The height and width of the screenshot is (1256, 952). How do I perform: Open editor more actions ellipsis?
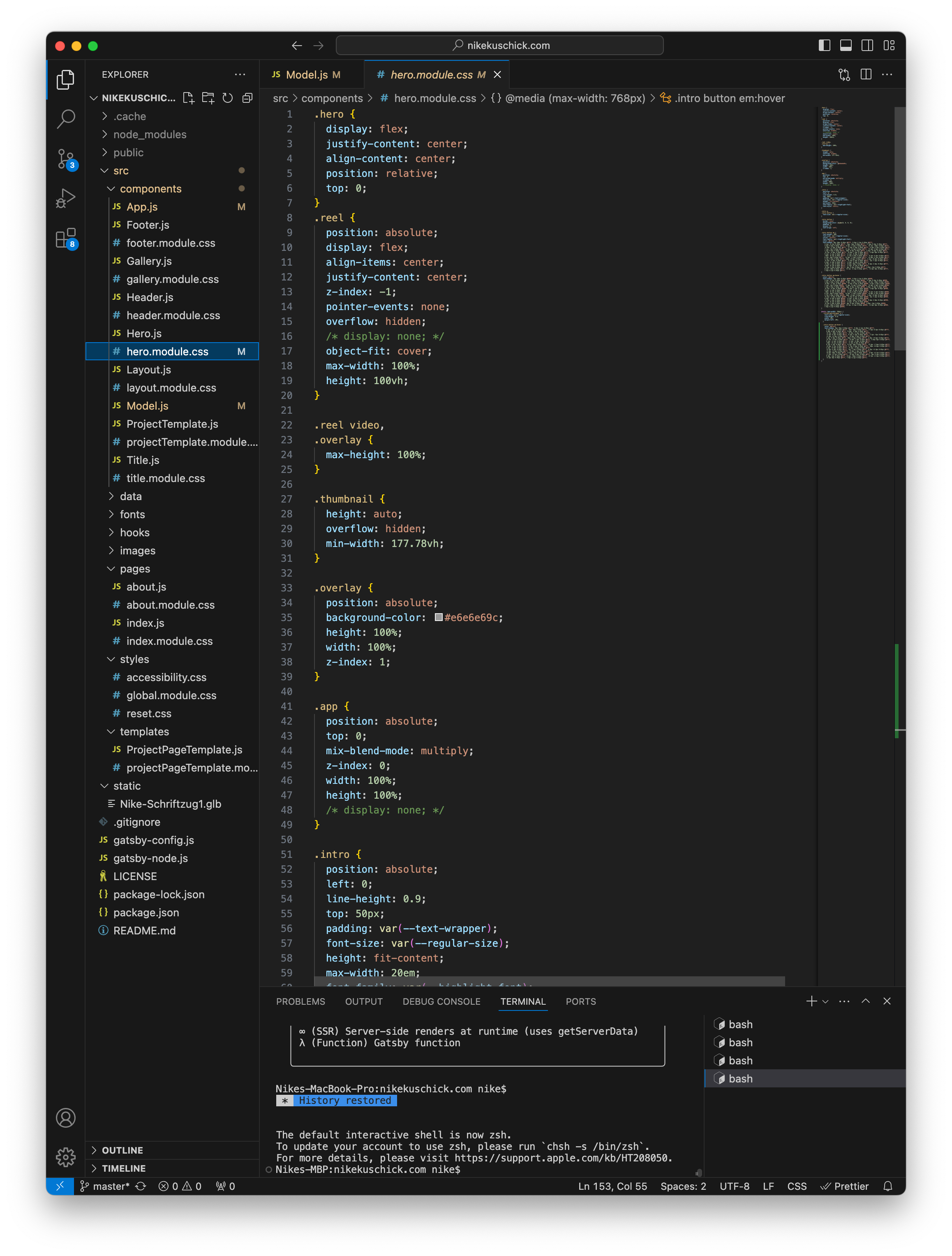887,74
